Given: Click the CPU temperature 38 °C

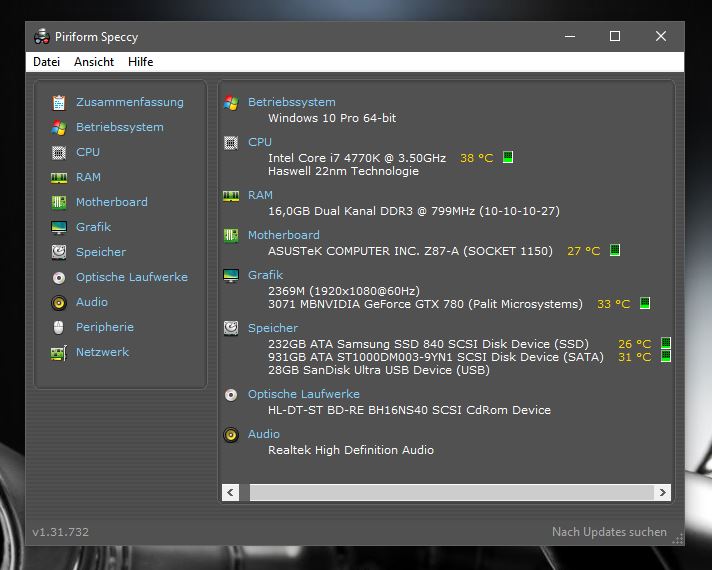Looking at the screenshot, I should point(477,158).
